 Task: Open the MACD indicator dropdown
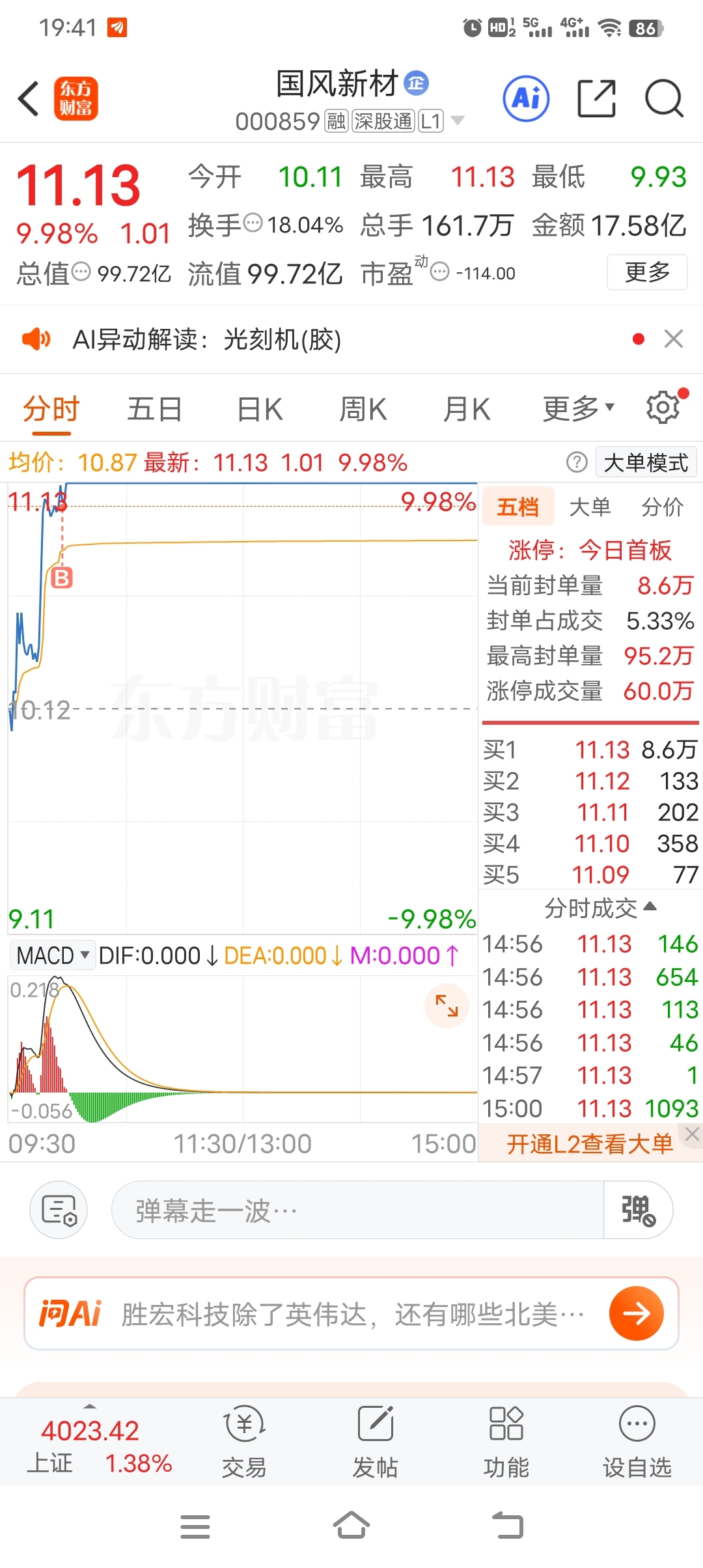pos(53,955)
